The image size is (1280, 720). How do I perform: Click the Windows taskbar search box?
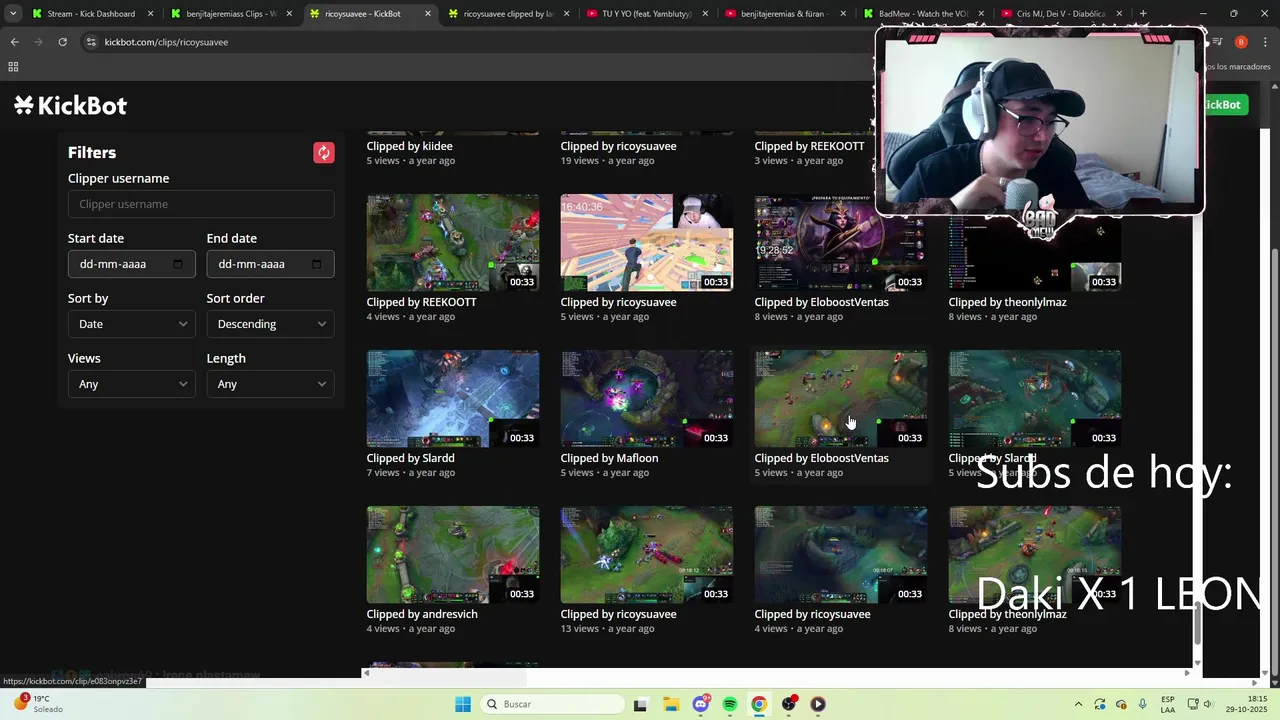click(x=551, y=704)
